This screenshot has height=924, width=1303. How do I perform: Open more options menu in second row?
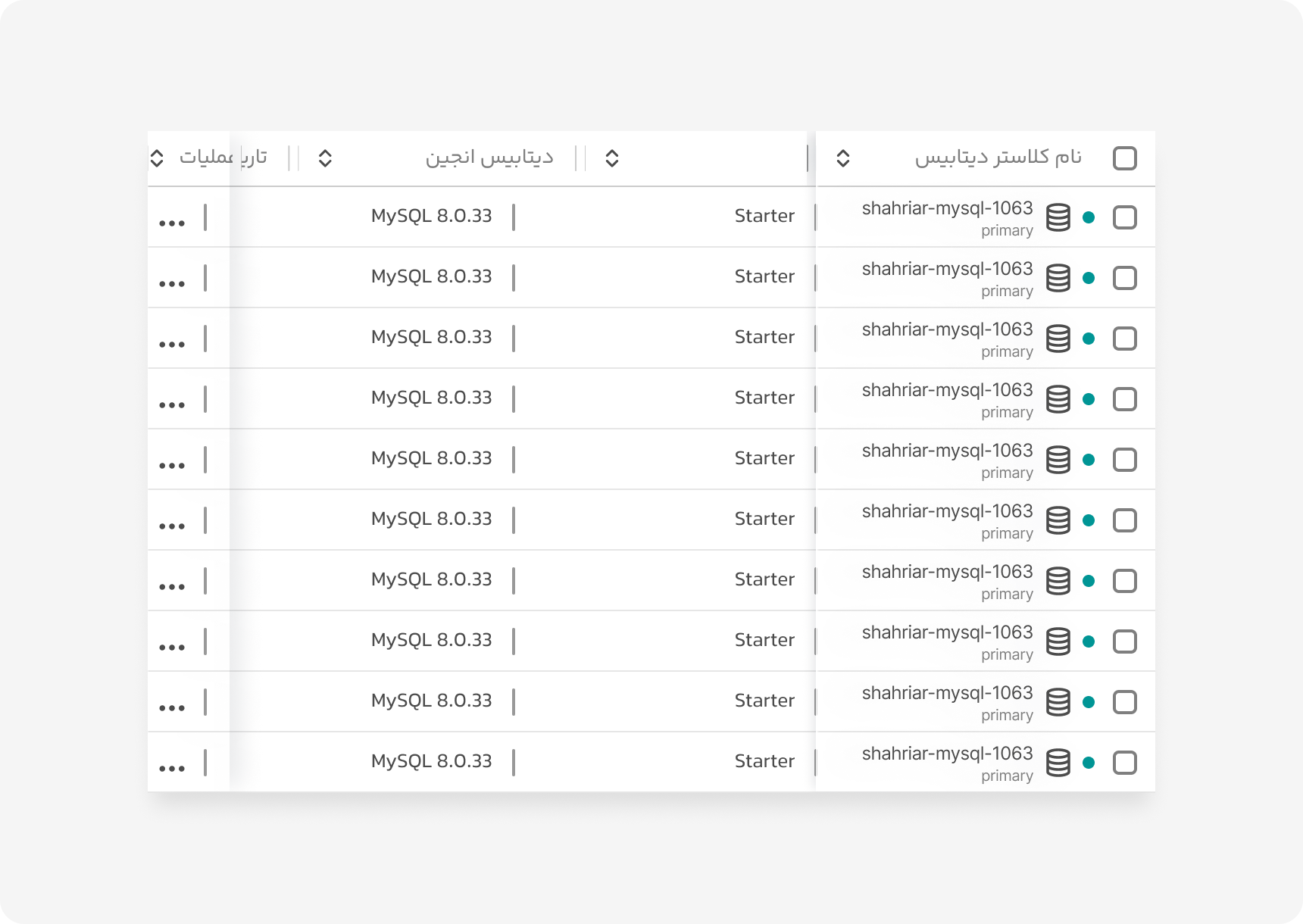[x=172, y=284]
